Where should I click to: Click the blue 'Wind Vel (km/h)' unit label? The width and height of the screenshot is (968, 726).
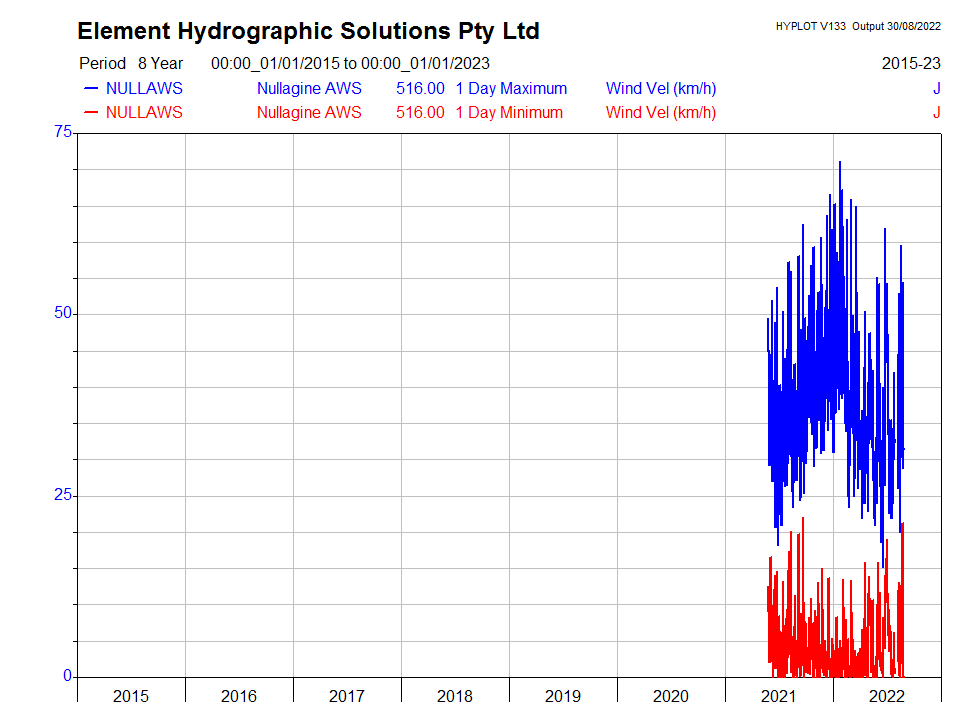(x=661, y=88)
